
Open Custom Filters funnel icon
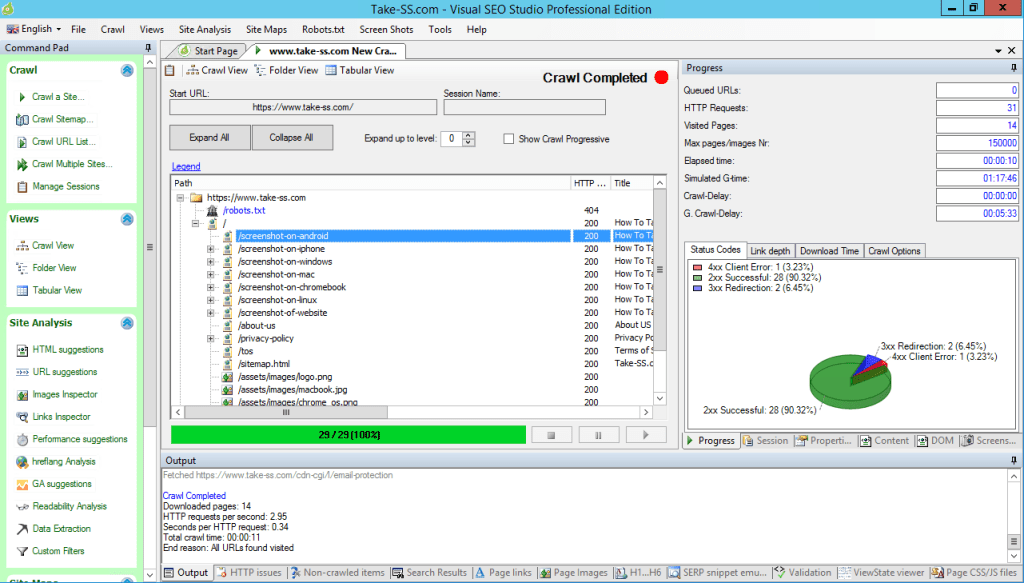[x=22, y=552]
